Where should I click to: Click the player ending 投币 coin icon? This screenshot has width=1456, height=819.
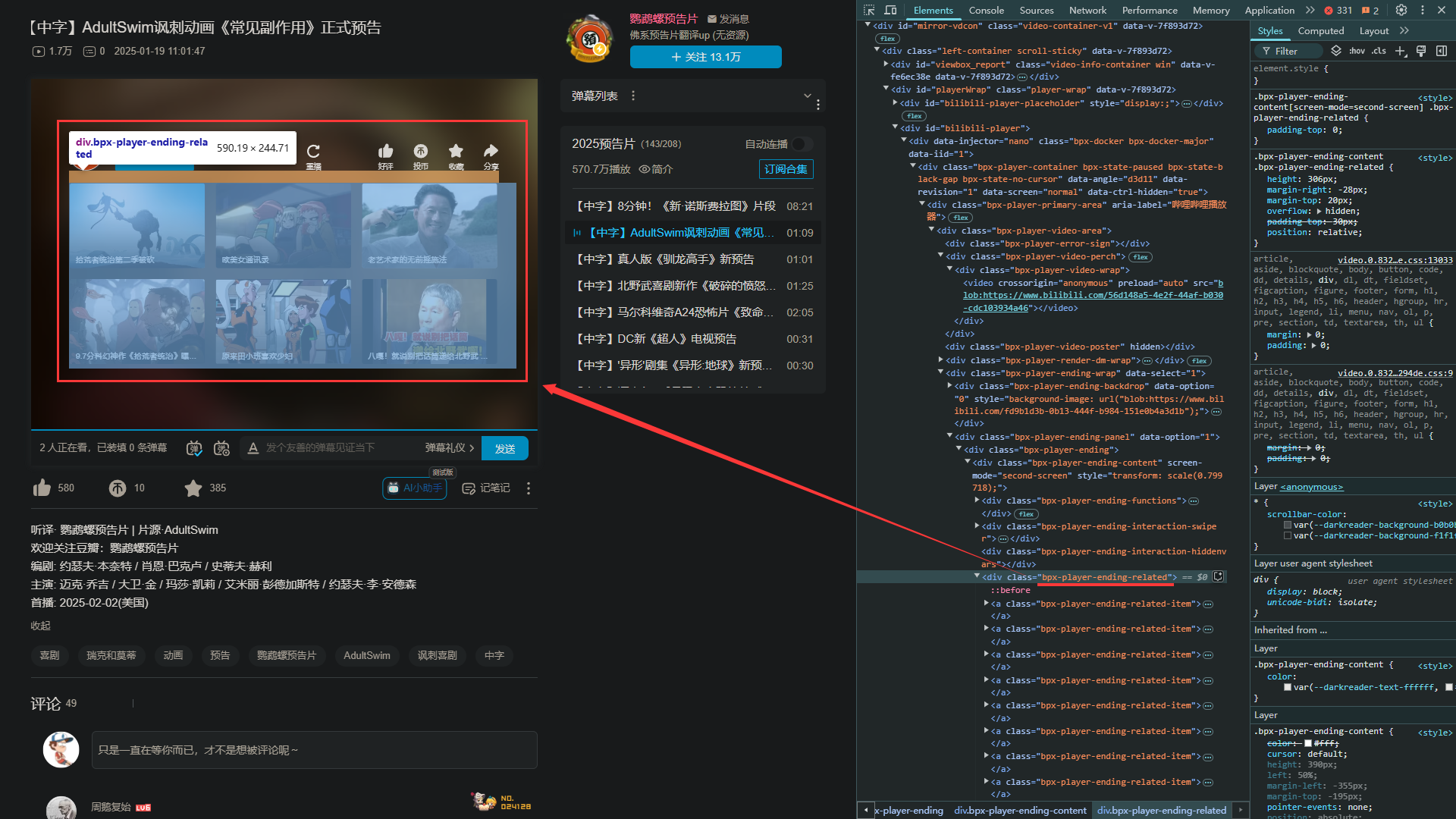click(x=420, y=155)
